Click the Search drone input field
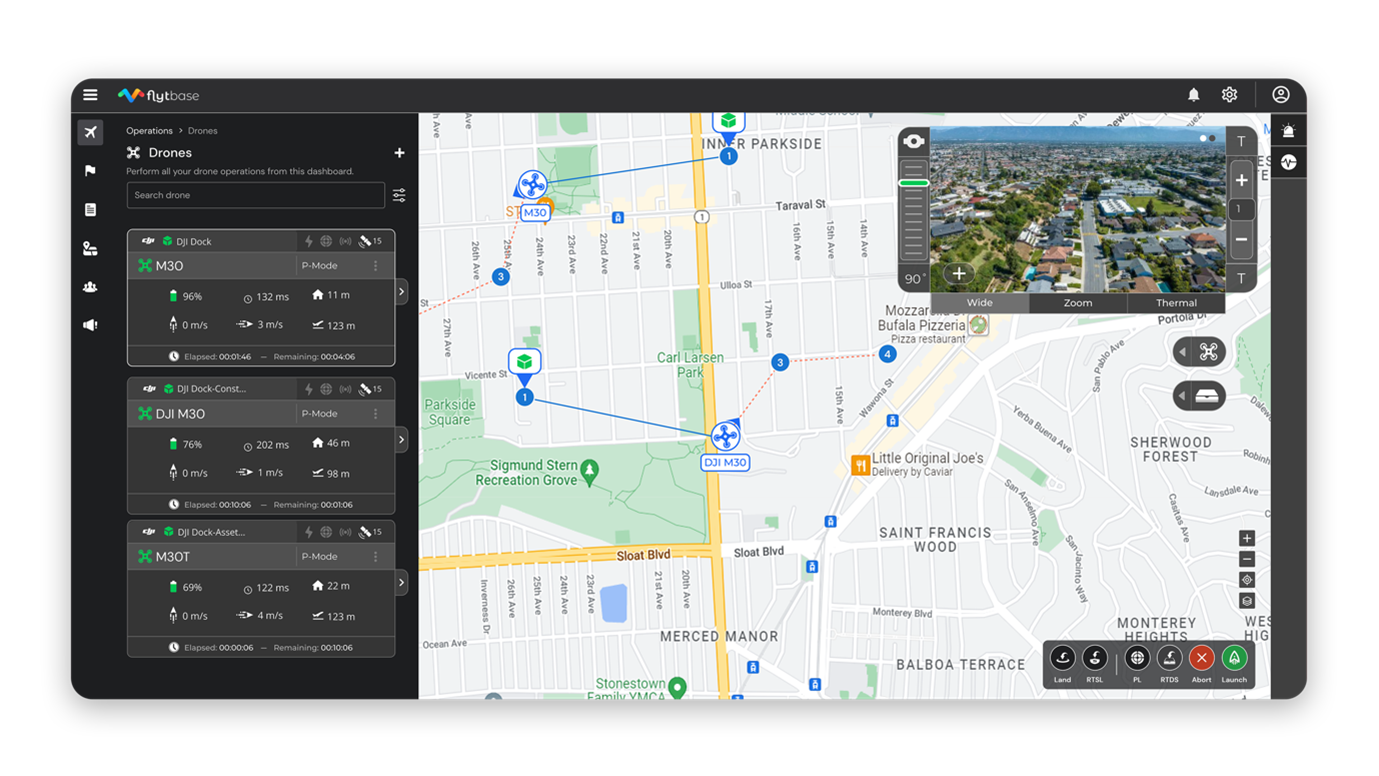1379x776 pixels. pos(256,195)
